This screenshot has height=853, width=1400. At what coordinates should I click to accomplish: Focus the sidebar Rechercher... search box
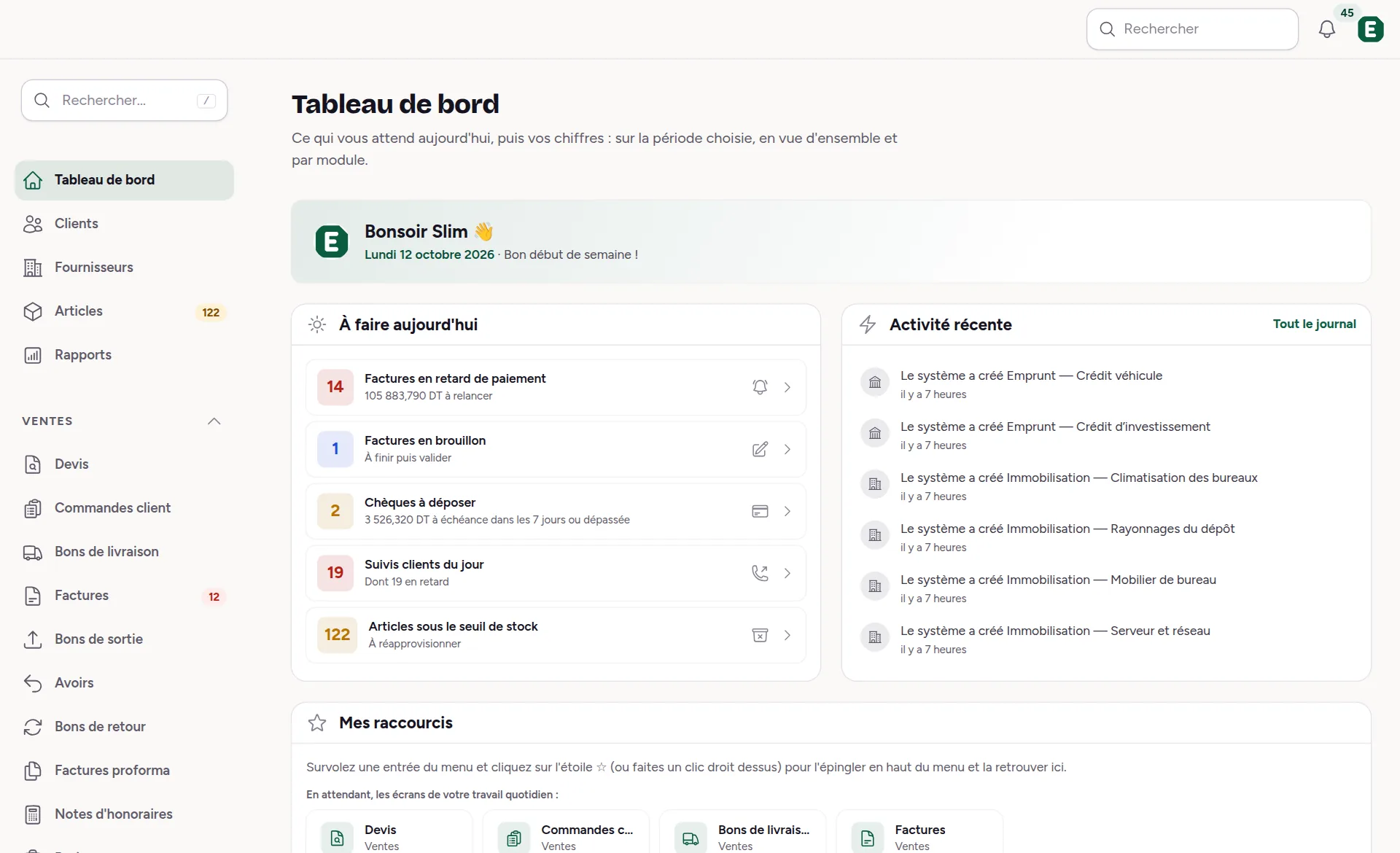(124, 100)
